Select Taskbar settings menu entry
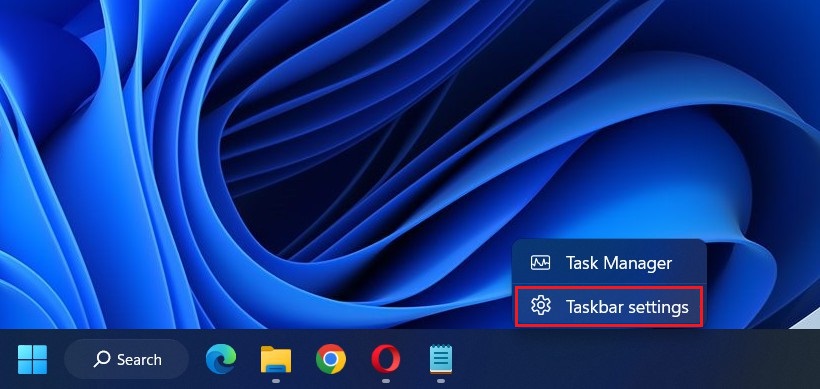The width and height of the screenshot is (820, 389). (609, 307)
